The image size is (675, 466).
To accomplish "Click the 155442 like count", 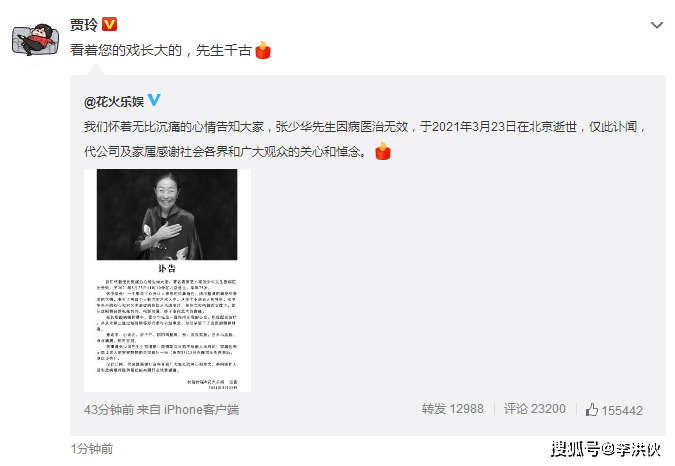I will pyautogui.click(x=622, y=410).
